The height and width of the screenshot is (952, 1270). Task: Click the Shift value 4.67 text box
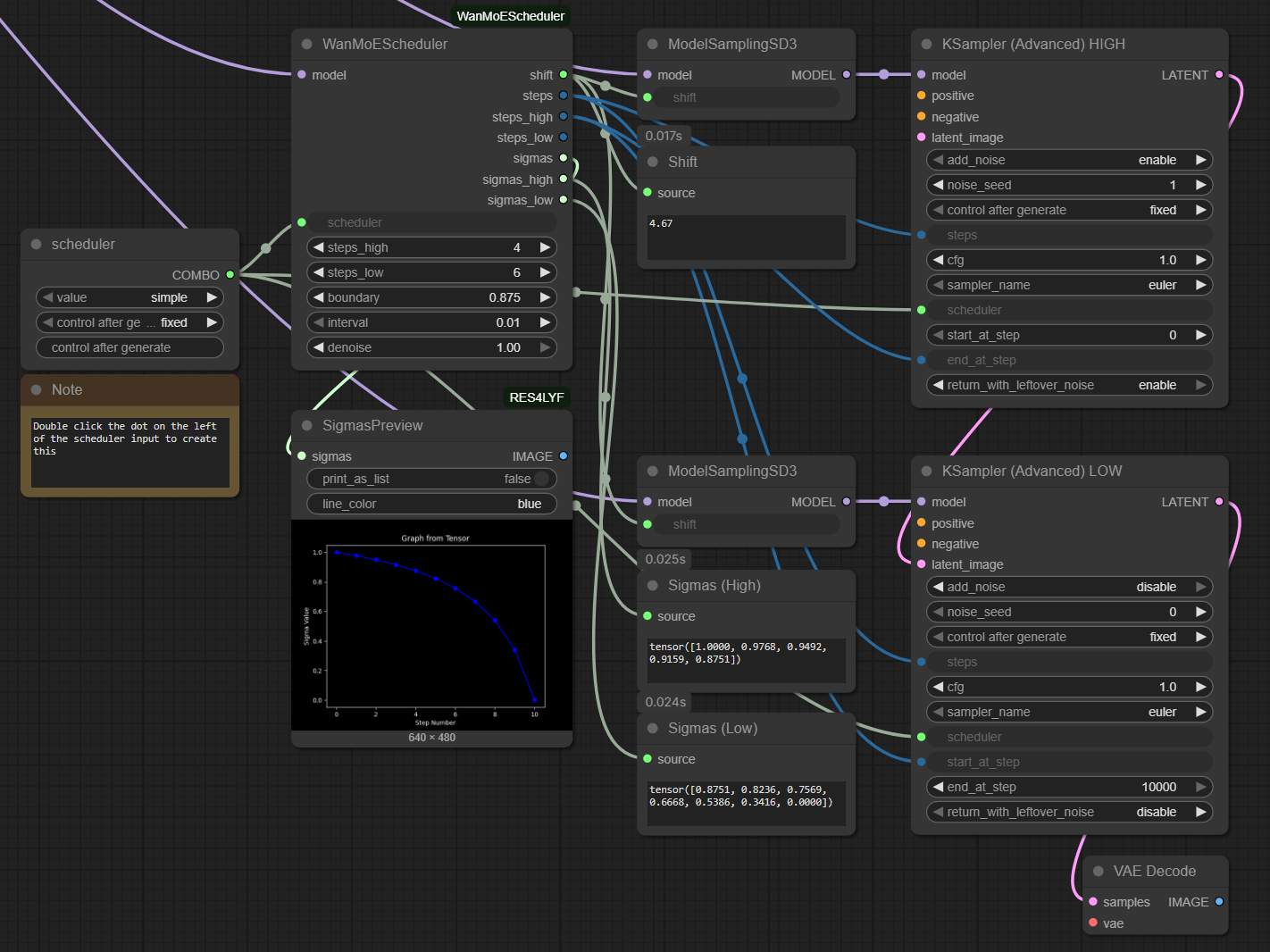(746, 238)
